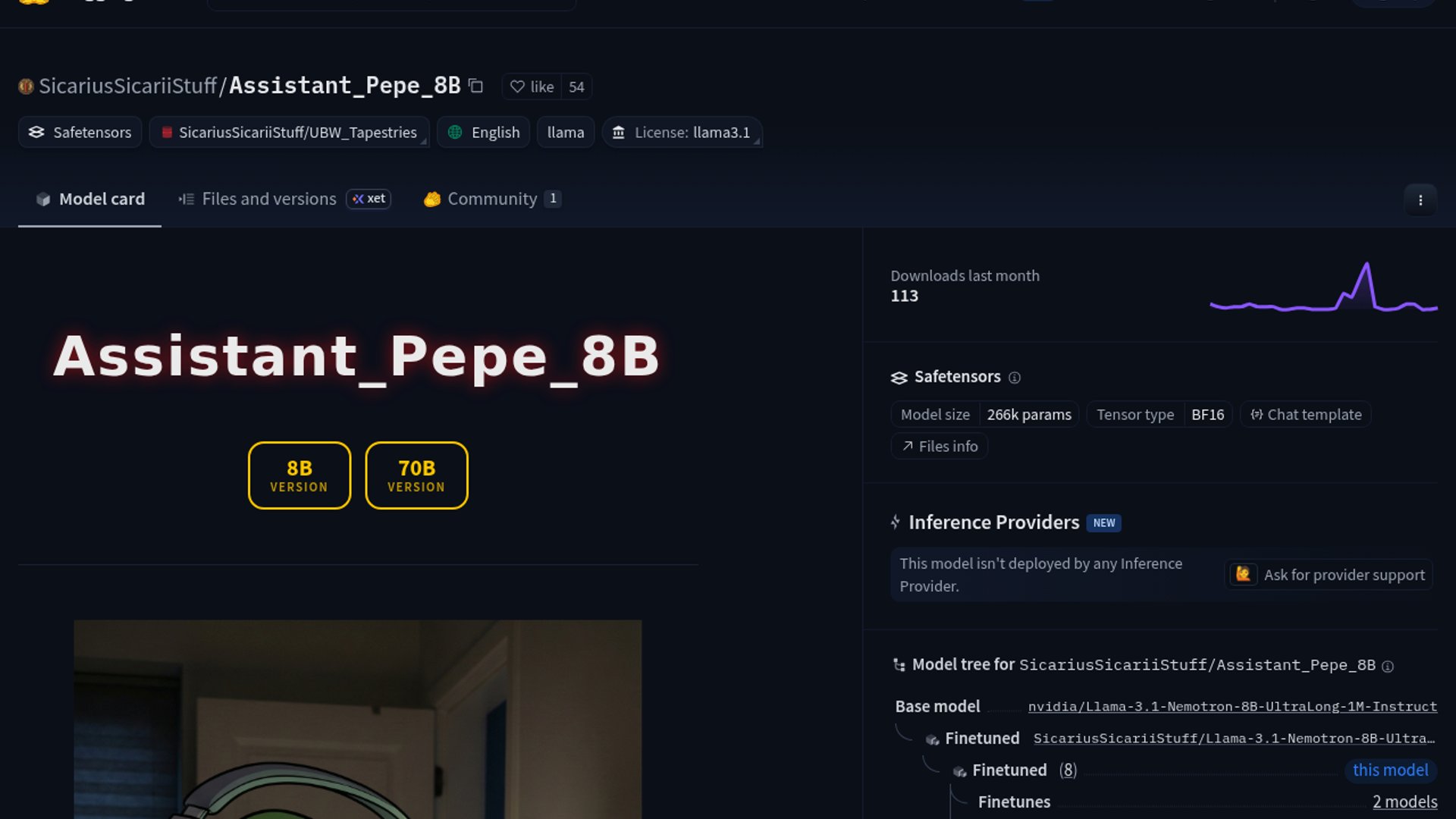The width and height of the screenshot is (1456, 819).
Task: Select the English language tag
Action: click(483, 132)
